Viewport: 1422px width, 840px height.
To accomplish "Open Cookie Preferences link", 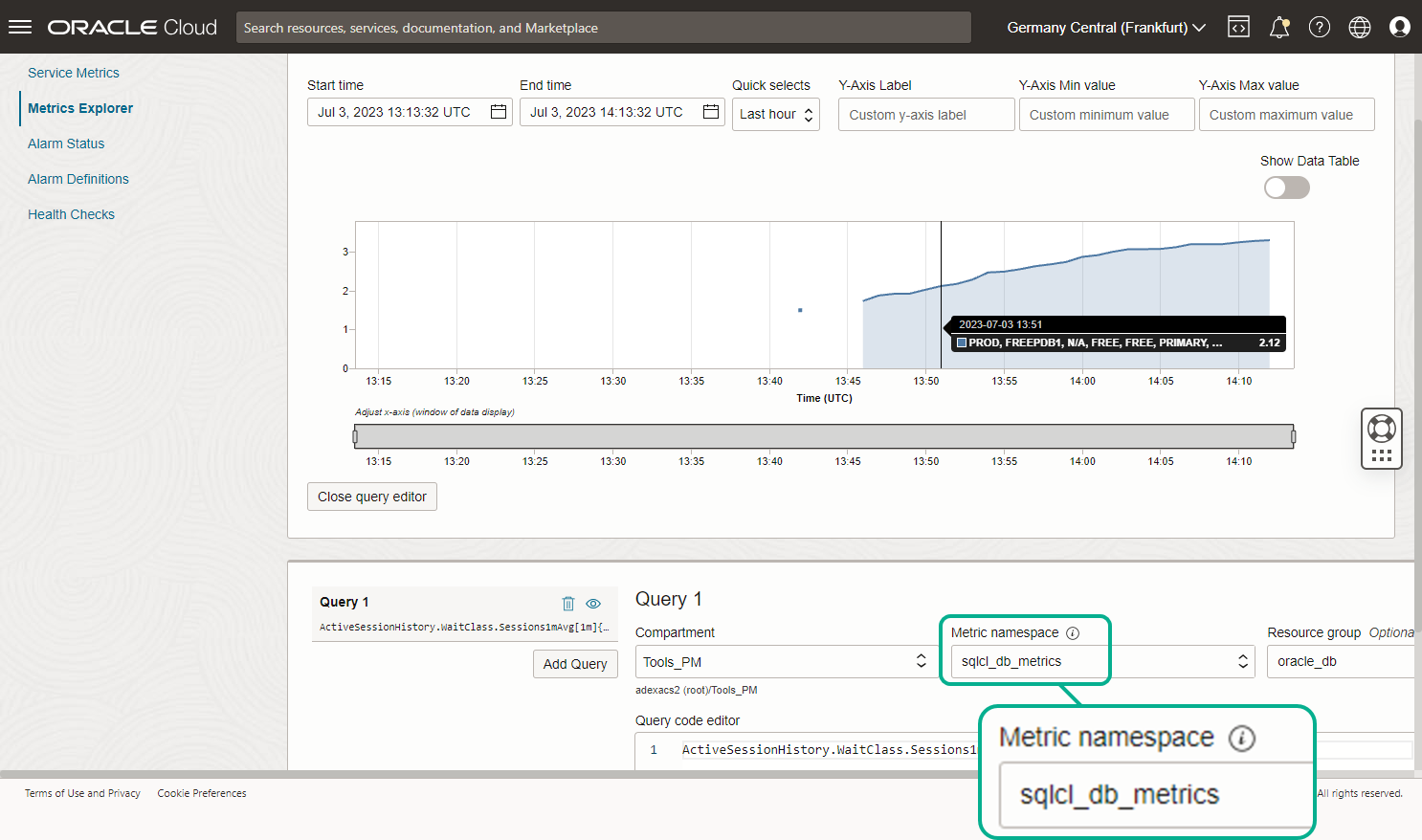I will 202,793.
